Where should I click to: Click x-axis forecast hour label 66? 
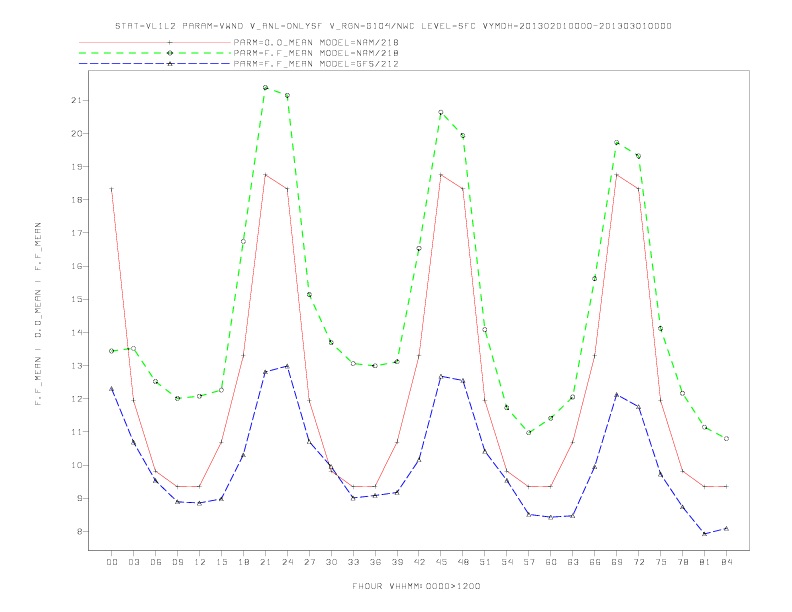[595, 562]
